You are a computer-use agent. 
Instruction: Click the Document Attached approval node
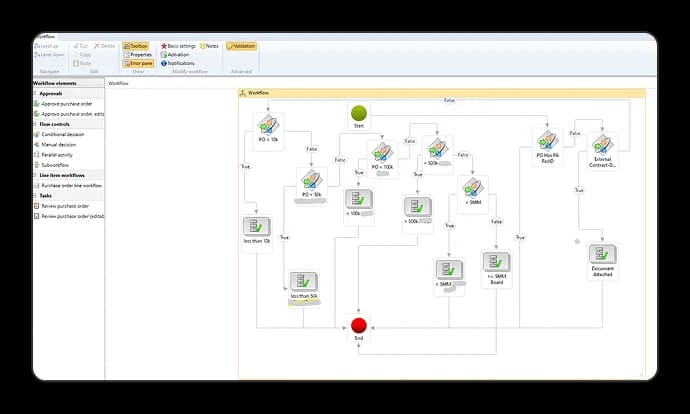click(x=602, y=256)
